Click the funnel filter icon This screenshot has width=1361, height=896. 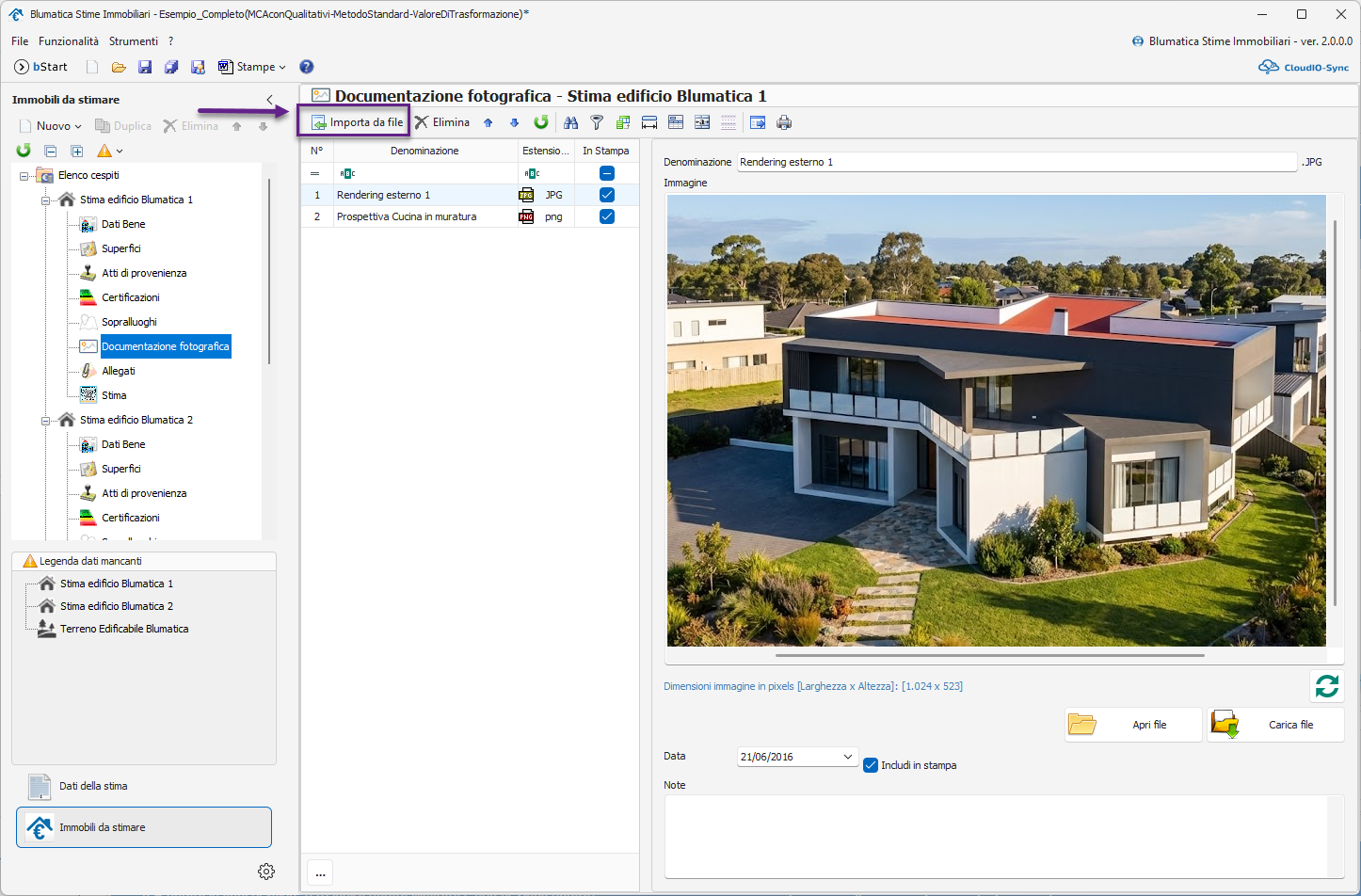pos(597,122)
